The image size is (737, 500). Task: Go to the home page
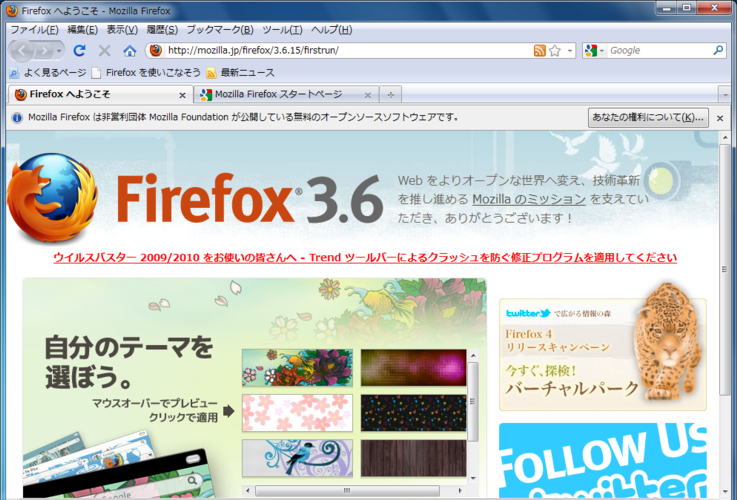click(x=130, y=50)
